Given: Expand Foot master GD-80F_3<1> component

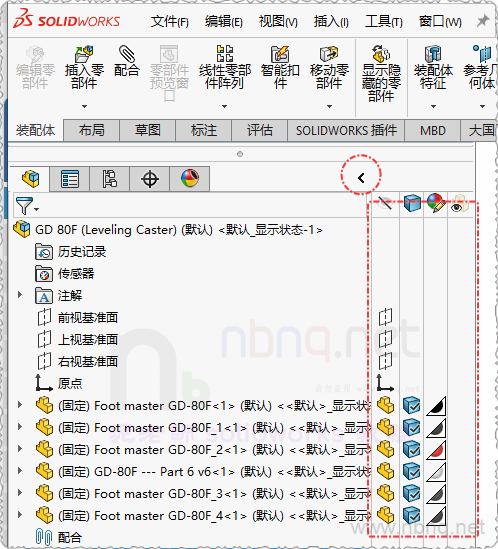Looking at the screenshot, I should (x=20, y=493).
